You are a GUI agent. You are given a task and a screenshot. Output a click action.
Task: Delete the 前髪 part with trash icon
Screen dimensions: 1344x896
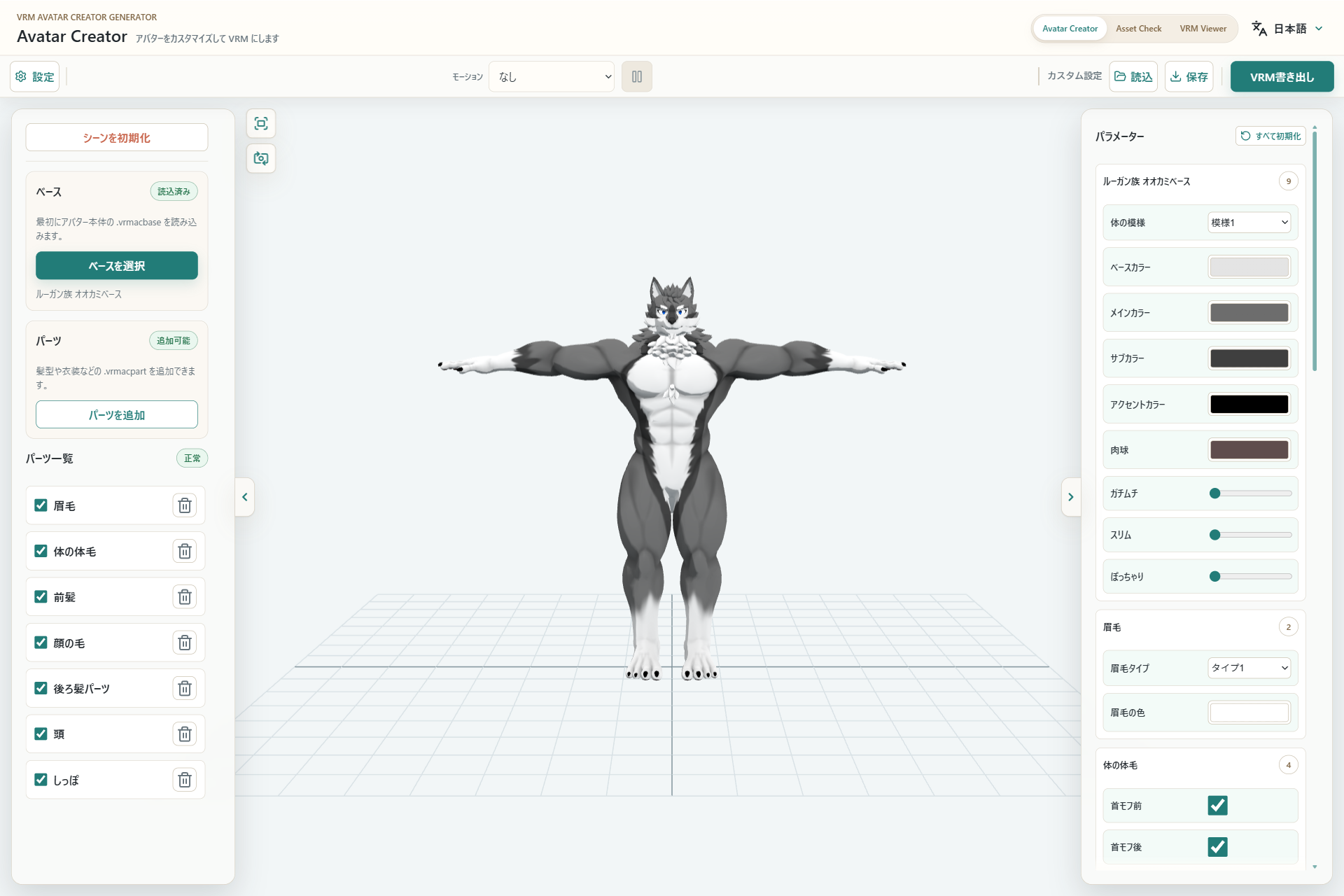[185, 597]
